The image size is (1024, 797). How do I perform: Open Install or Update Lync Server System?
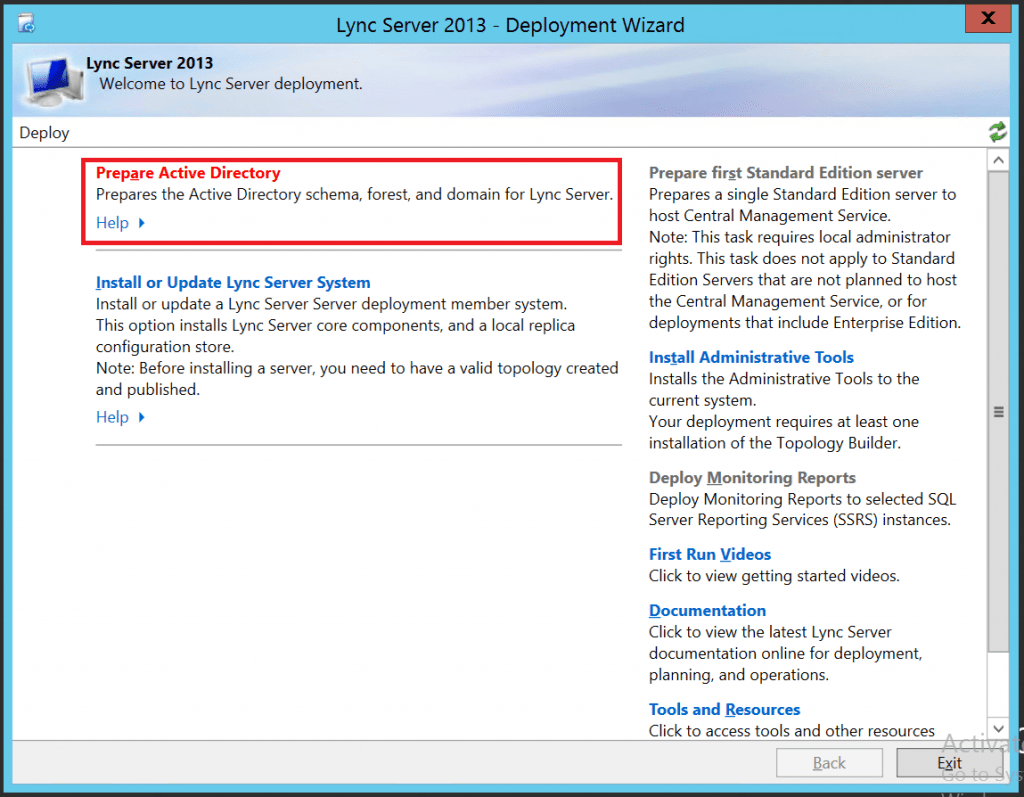coord(232,282)
